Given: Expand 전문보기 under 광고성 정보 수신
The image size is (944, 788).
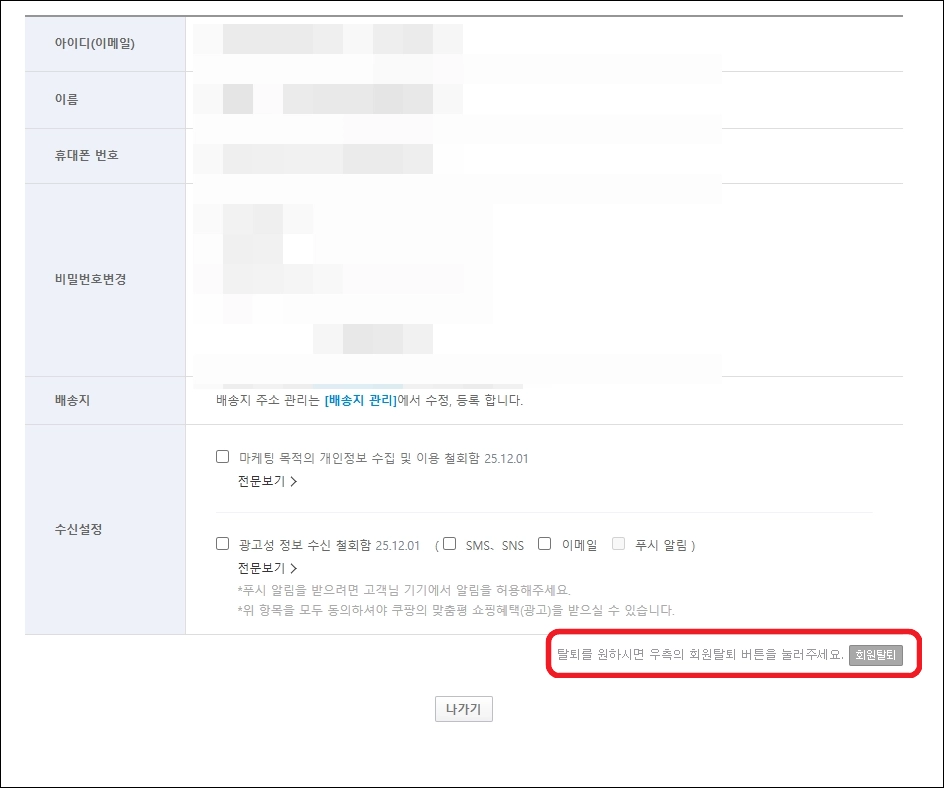Looking at the screenshot, I should coord(267,568).
